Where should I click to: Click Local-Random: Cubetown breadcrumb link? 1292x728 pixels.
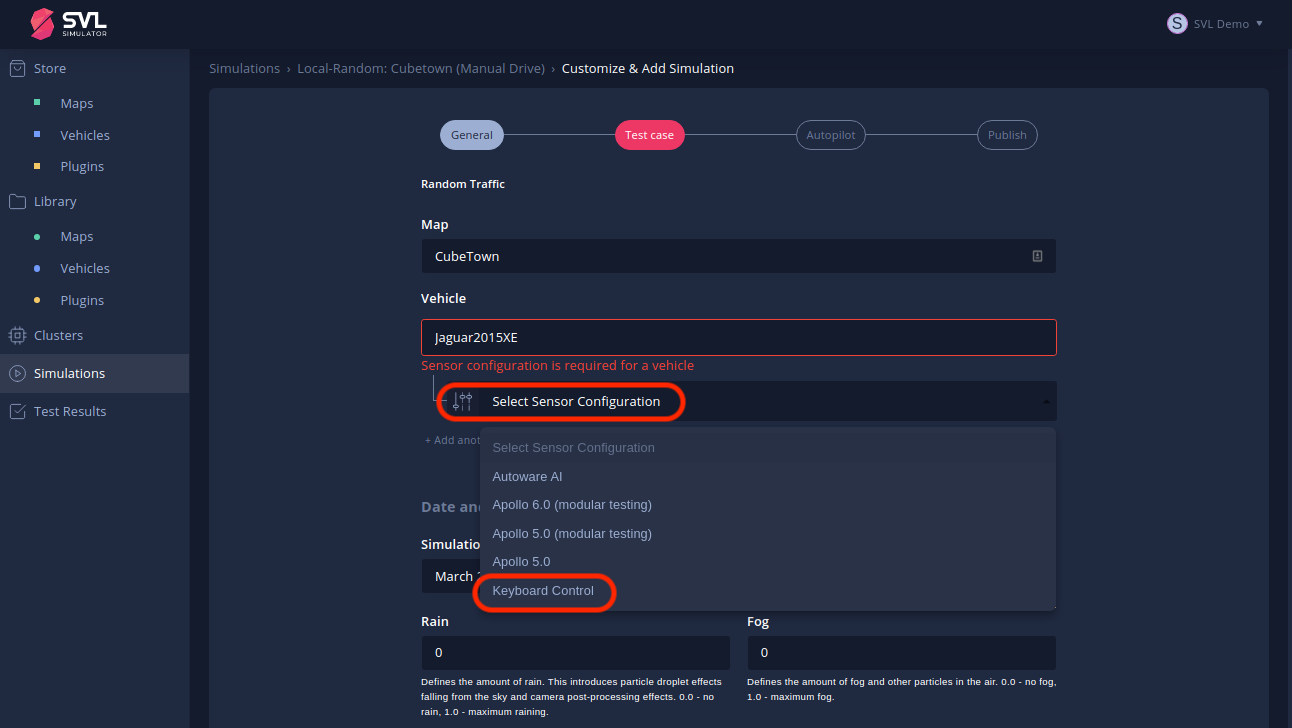[x=421, y=69]
